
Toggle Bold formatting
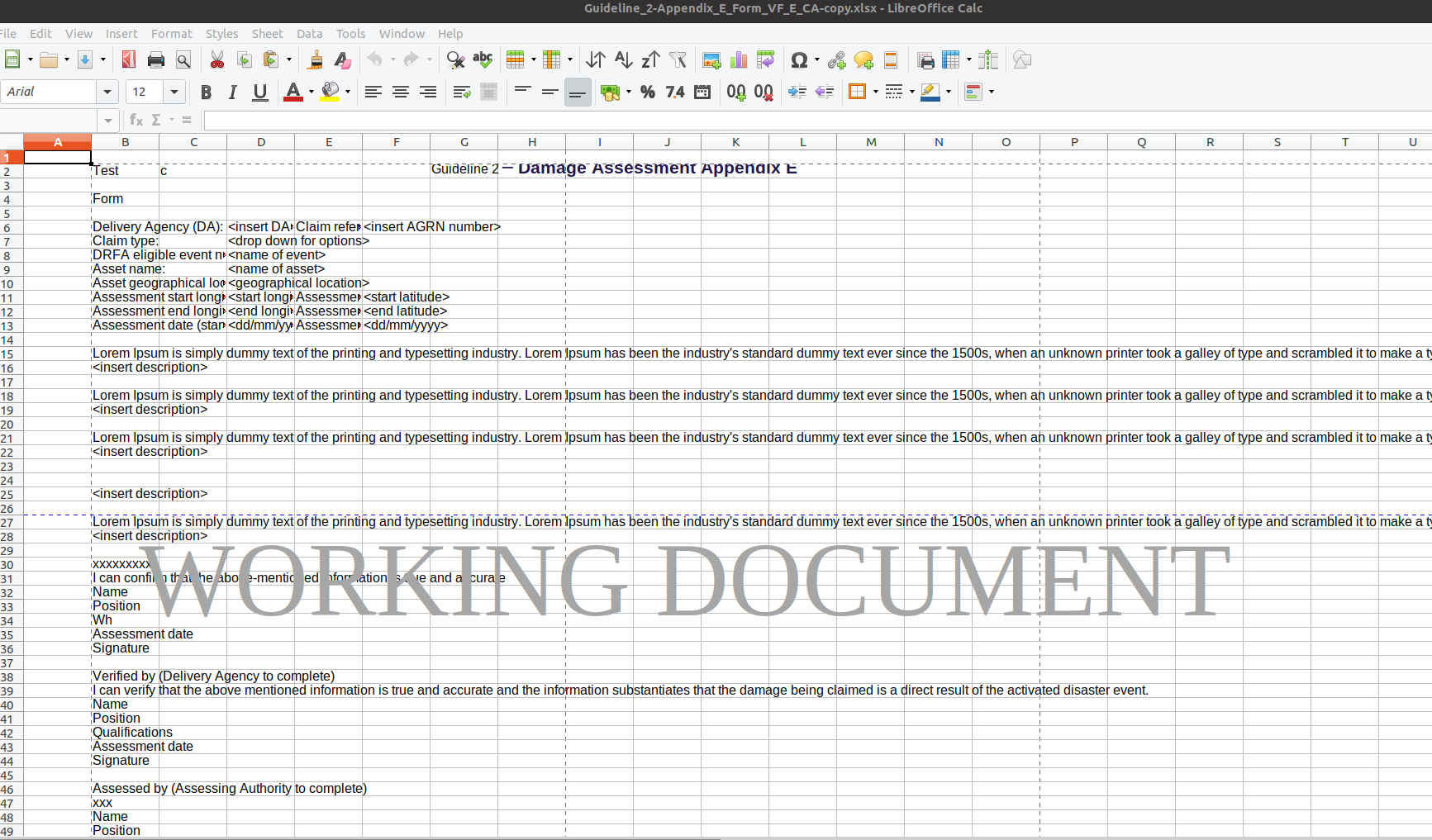tap(206, 92)
